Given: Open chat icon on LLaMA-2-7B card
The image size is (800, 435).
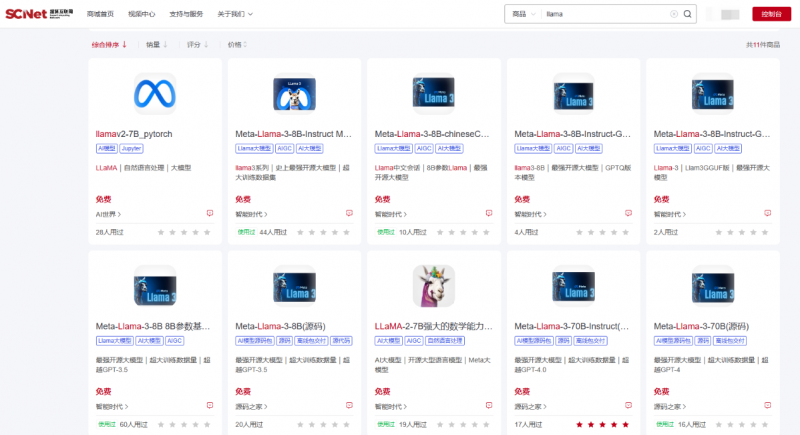Looking at the screenshot, I should point(489,405).
